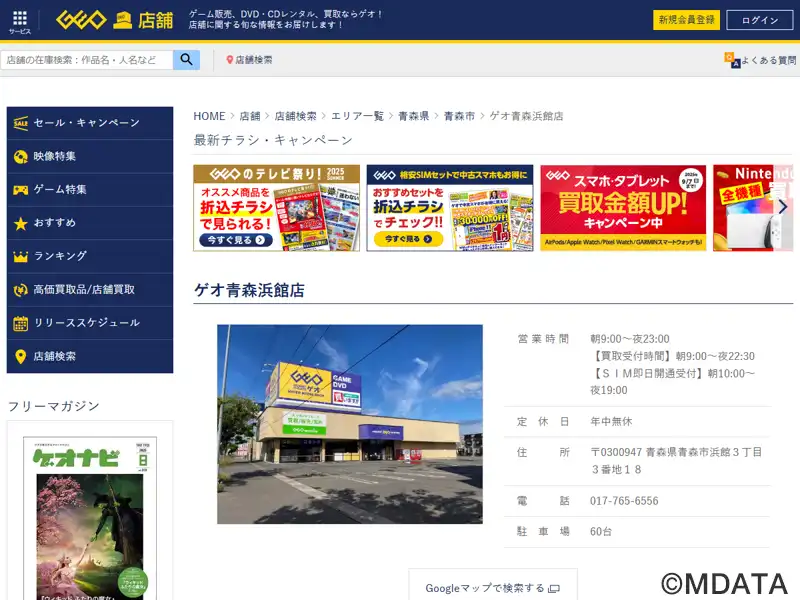Advance the campaign carousel with the right arrow

click(x=783, y=207)
